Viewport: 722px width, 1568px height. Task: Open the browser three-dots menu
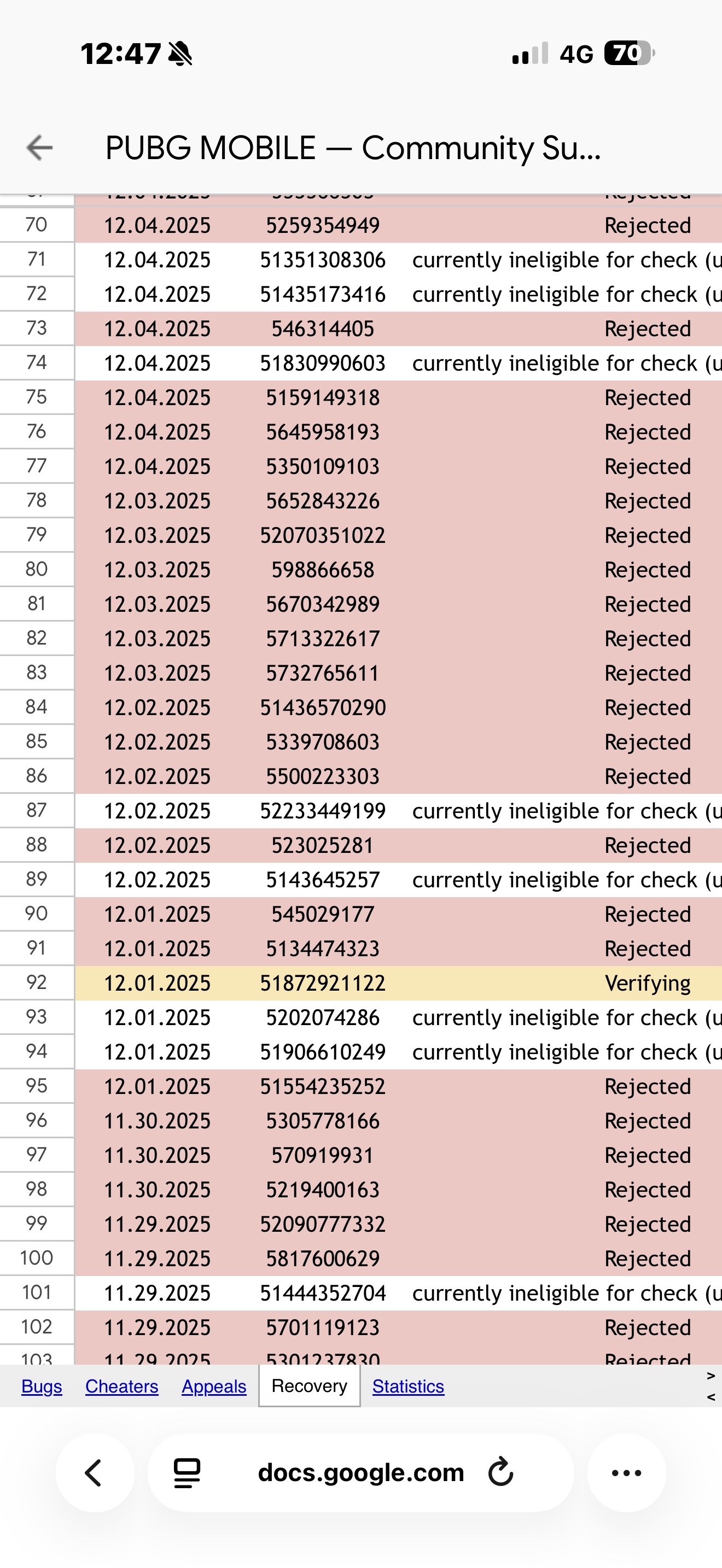click(626, 1472)
